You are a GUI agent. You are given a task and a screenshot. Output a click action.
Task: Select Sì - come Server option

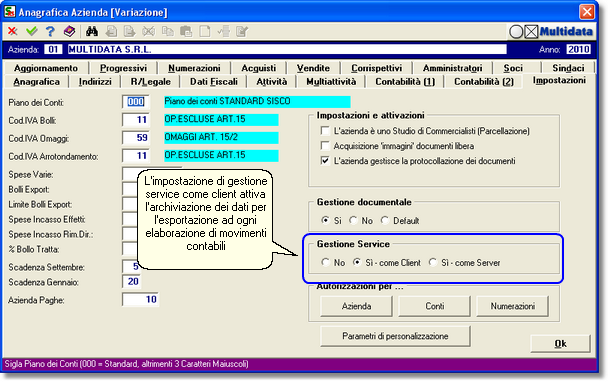pos(433,262)
